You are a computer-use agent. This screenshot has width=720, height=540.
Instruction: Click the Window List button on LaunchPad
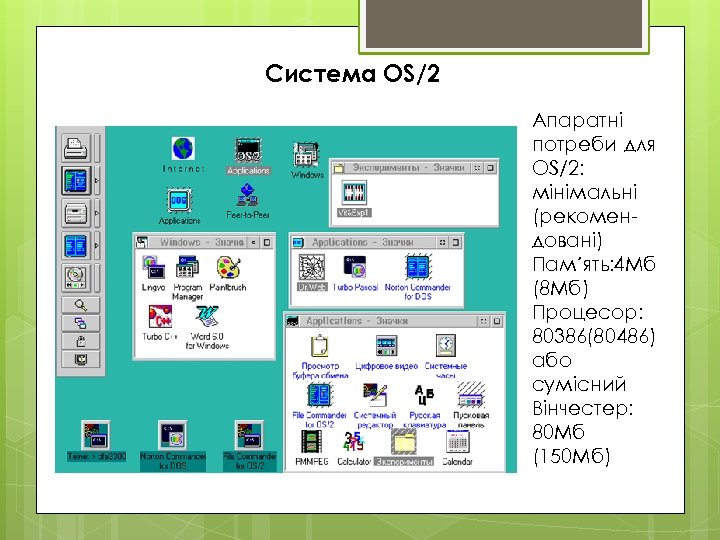coord(80,323)
